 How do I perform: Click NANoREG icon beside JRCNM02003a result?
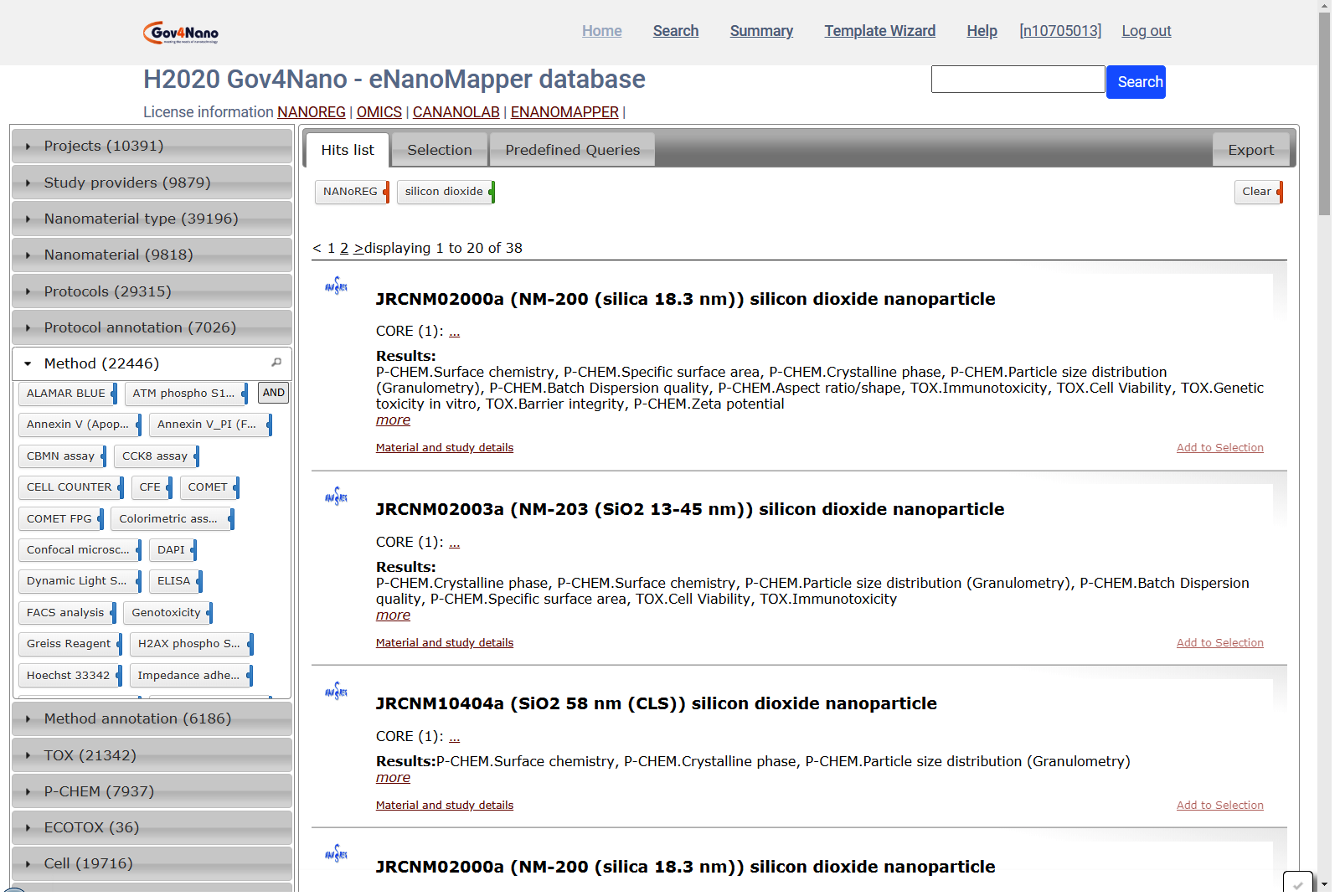coord(336,497)
